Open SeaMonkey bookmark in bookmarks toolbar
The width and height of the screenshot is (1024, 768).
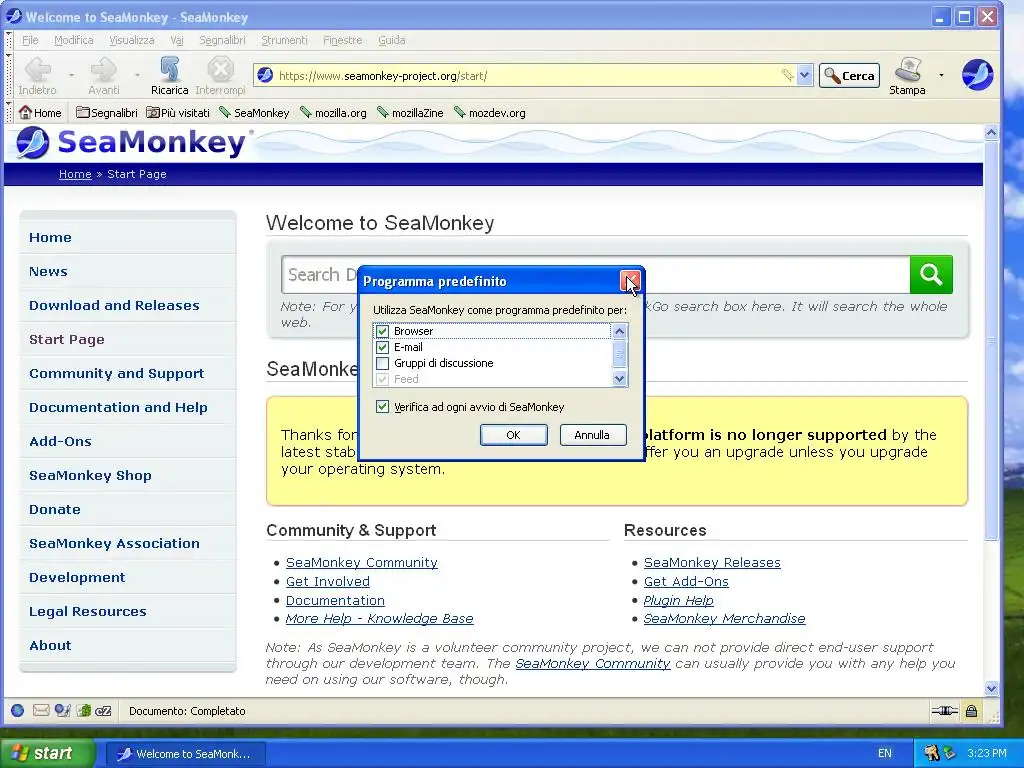[254, 112]
